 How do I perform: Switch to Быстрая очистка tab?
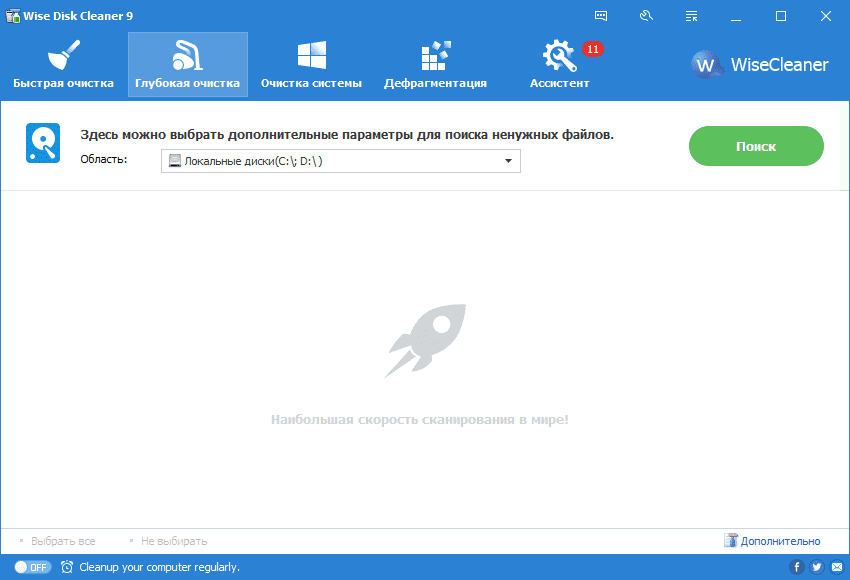(x=63, y=64)
